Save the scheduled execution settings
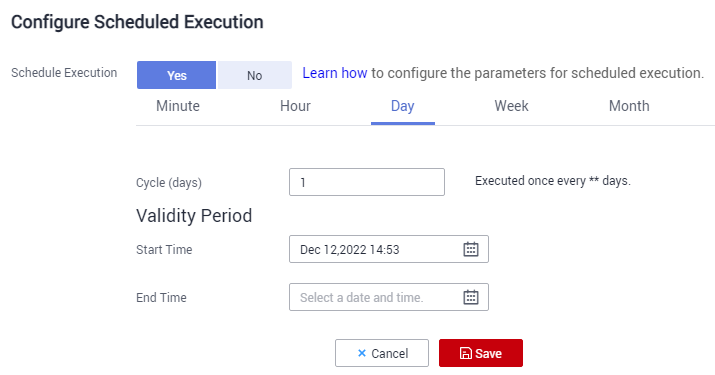Screen dimensions: 715x375 [x=481, y=353]
